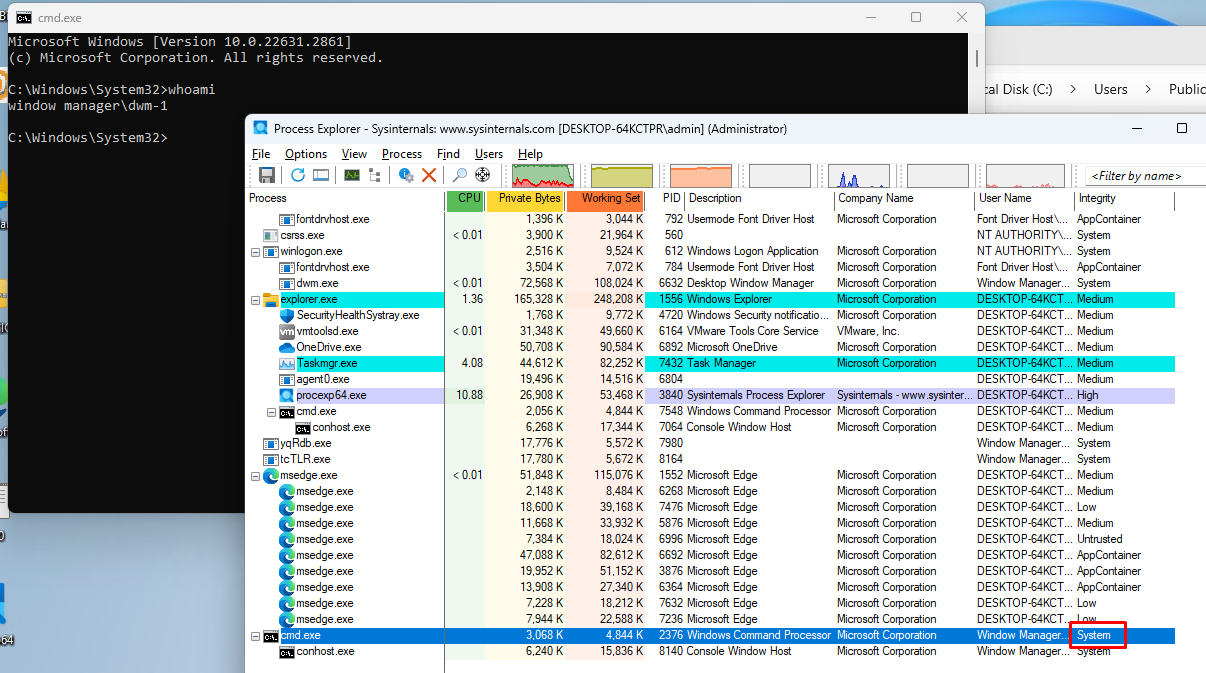The width and height of the screenshot is (1206, 673).
Task: Click the green CPU column header
Action: (x=466, y=199)
